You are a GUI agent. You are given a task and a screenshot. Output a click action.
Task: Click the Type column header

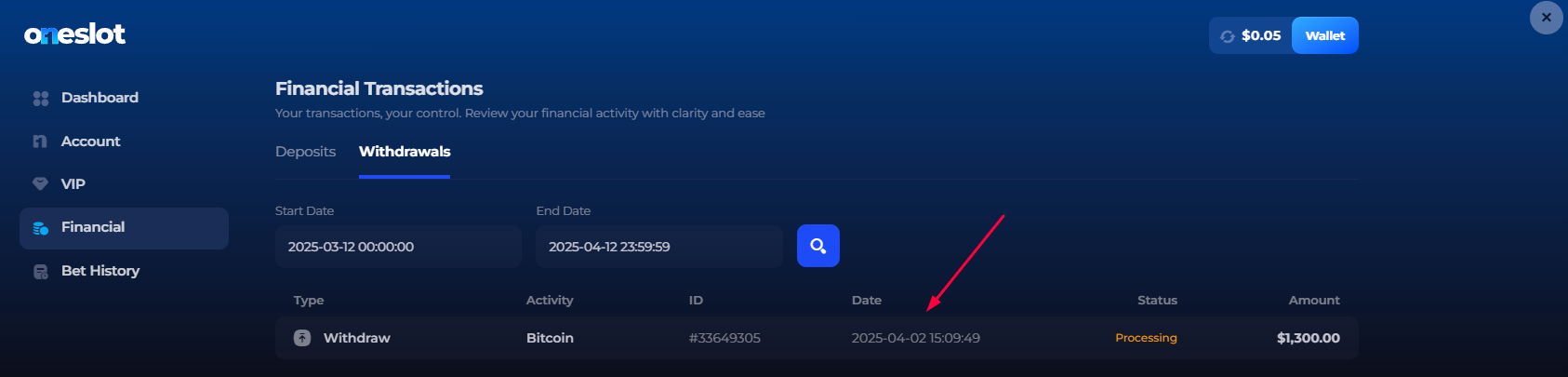tap(309, 301)
